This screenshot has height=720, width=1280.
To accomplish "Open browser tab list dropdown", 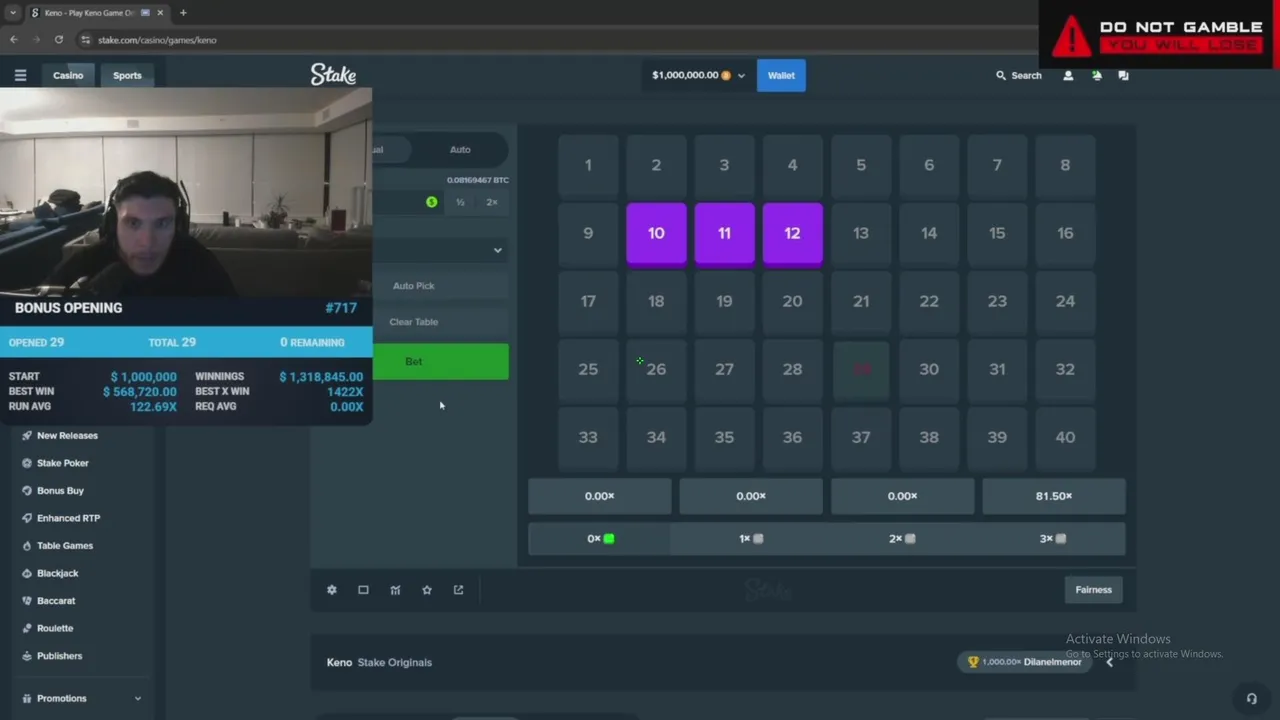I will 12,13.
